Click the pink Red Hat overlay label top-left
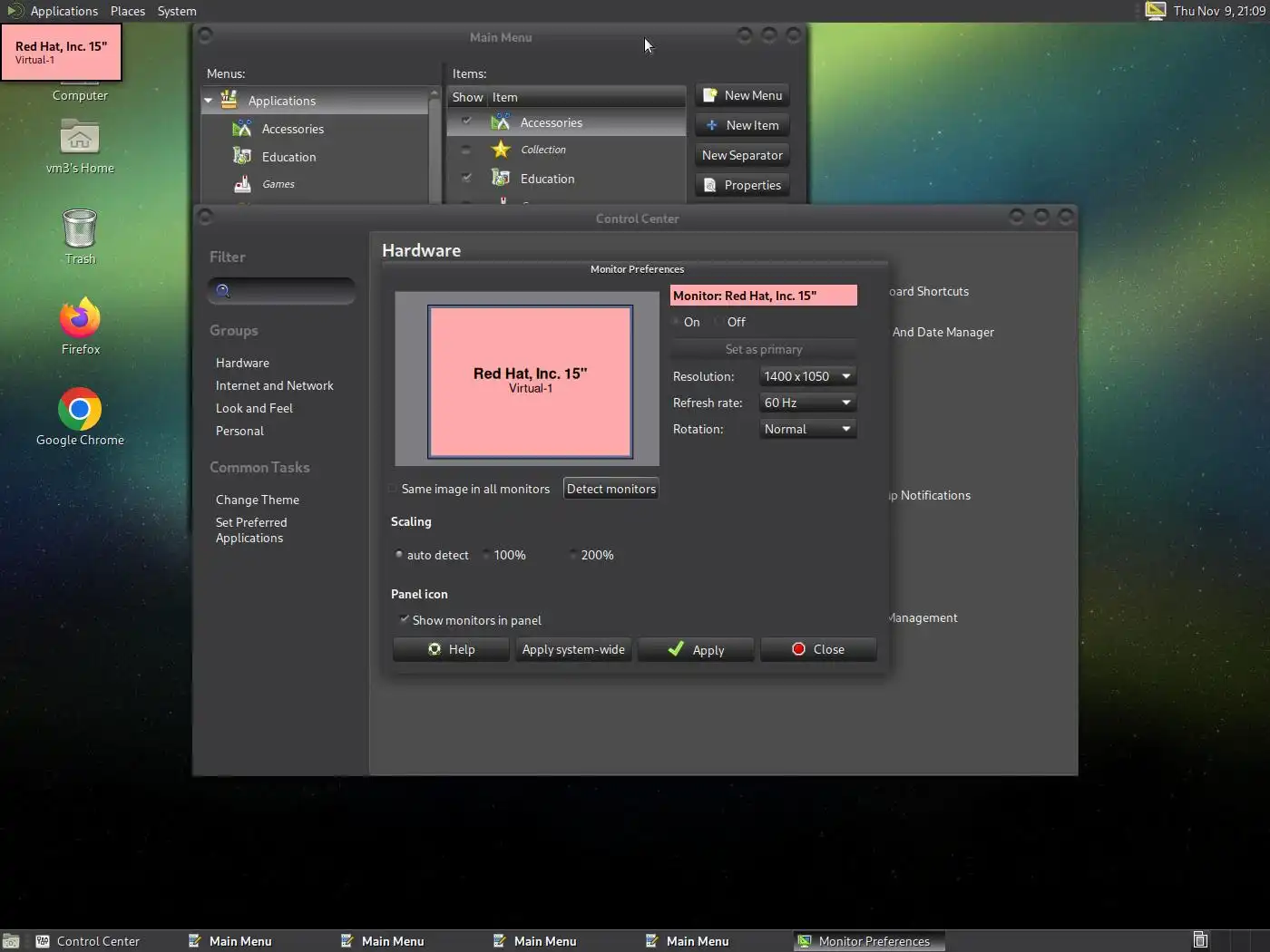 (x=61, y=52)
